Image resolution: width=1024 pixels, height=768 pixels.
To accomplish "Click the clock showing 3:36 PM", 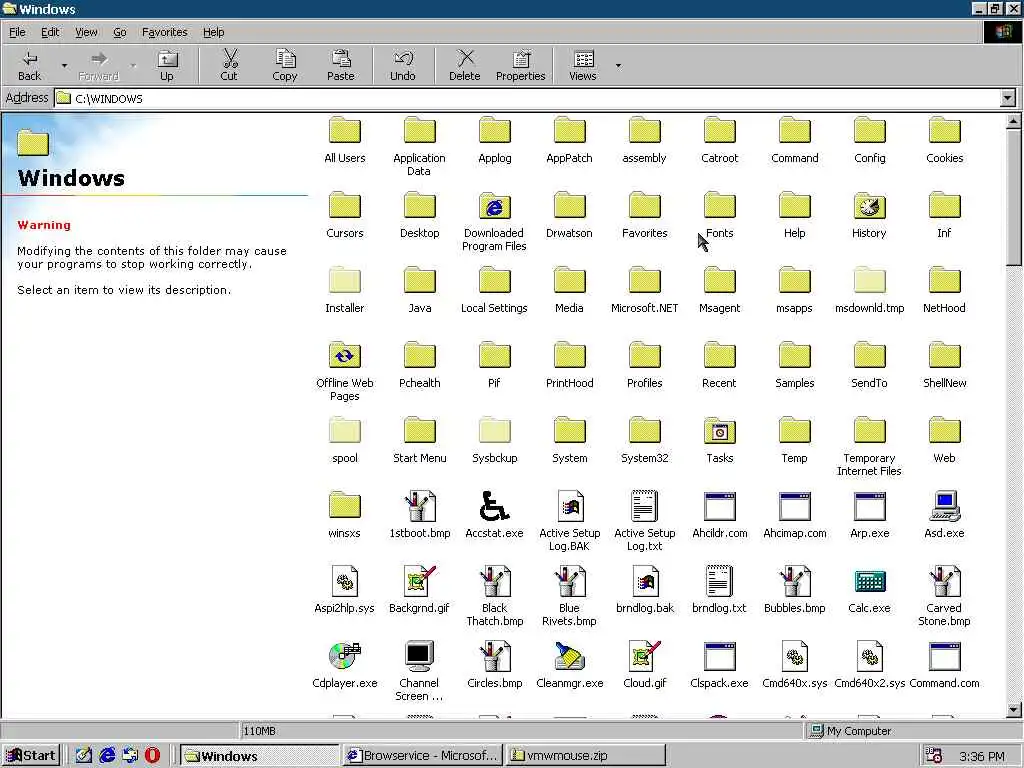I will tap(982, 756).
